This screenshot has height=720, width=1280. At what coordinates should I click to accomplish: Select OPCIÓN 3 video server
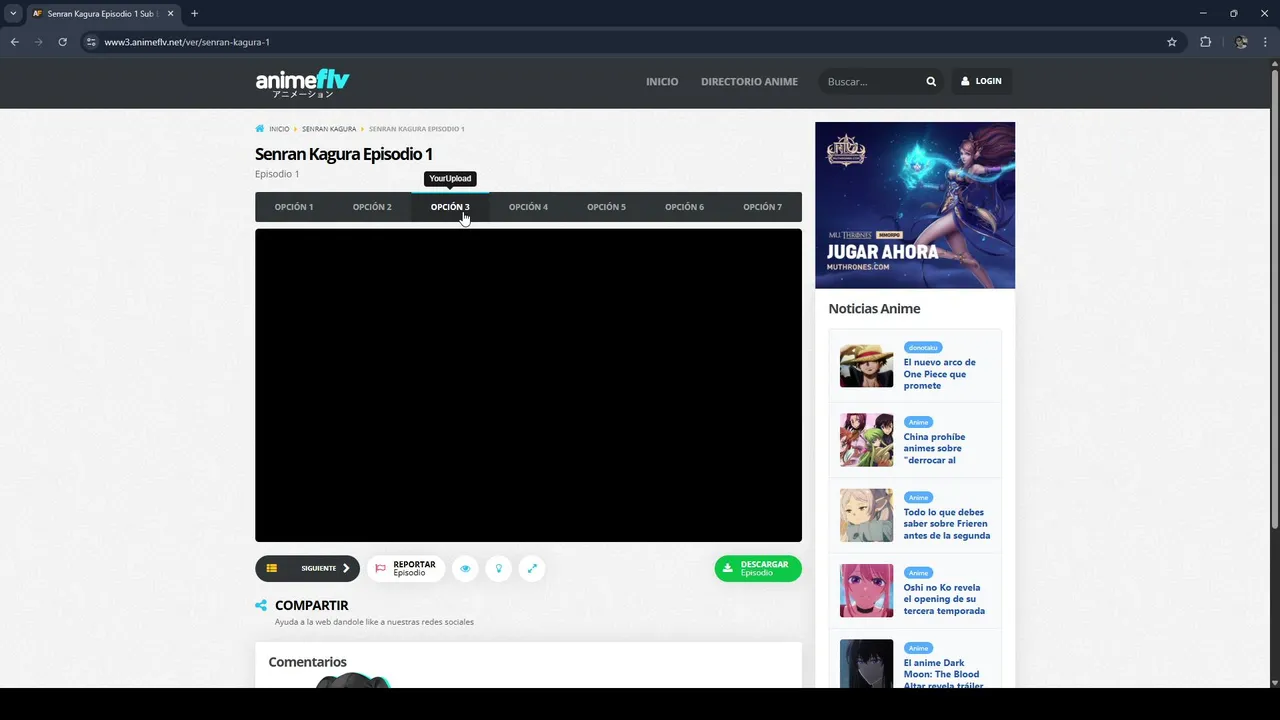450,207
